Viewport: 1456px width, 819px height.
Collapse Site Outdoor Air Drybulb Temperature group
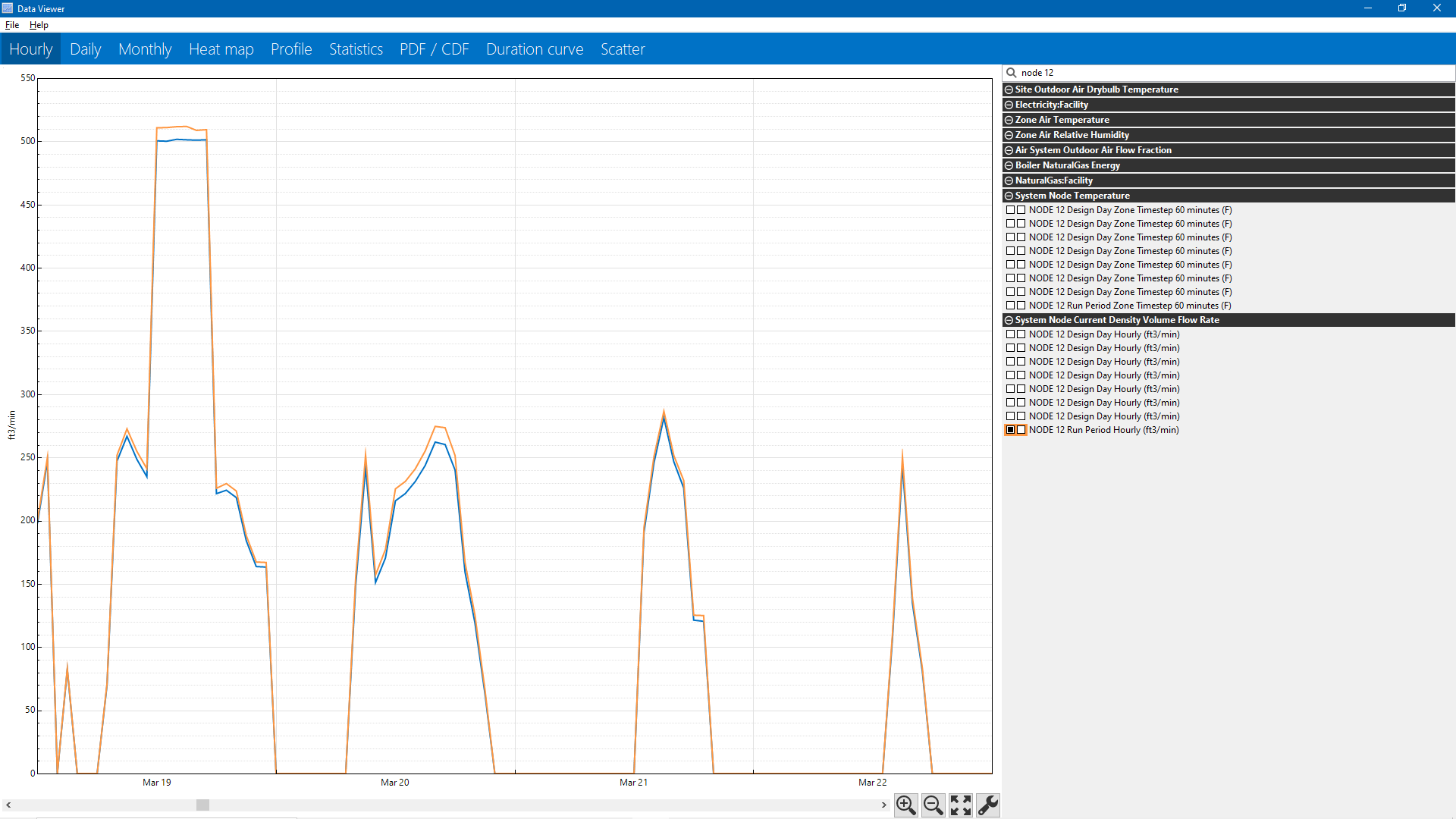pyautogui.click(x=1009, y=89)
